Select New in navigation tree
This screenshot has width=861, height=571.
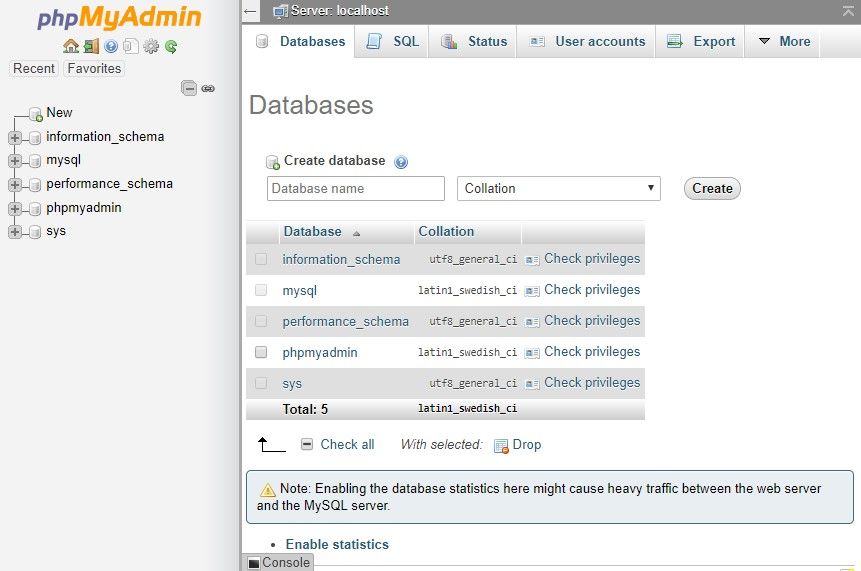[x=59, y=113]
